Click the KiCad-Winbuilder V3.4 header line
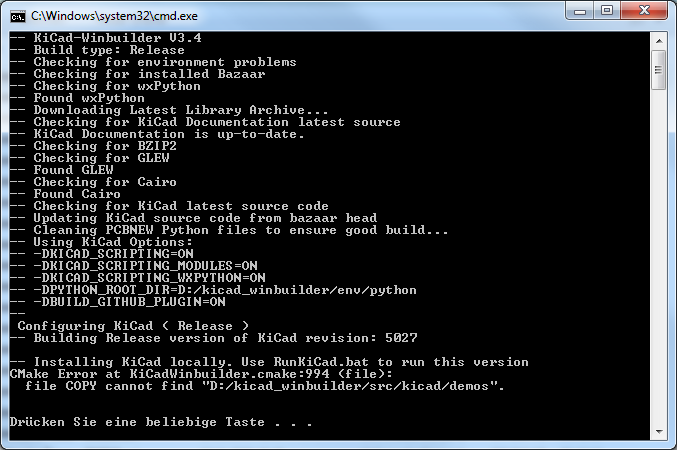677x450 pixels. click(105, 38)
